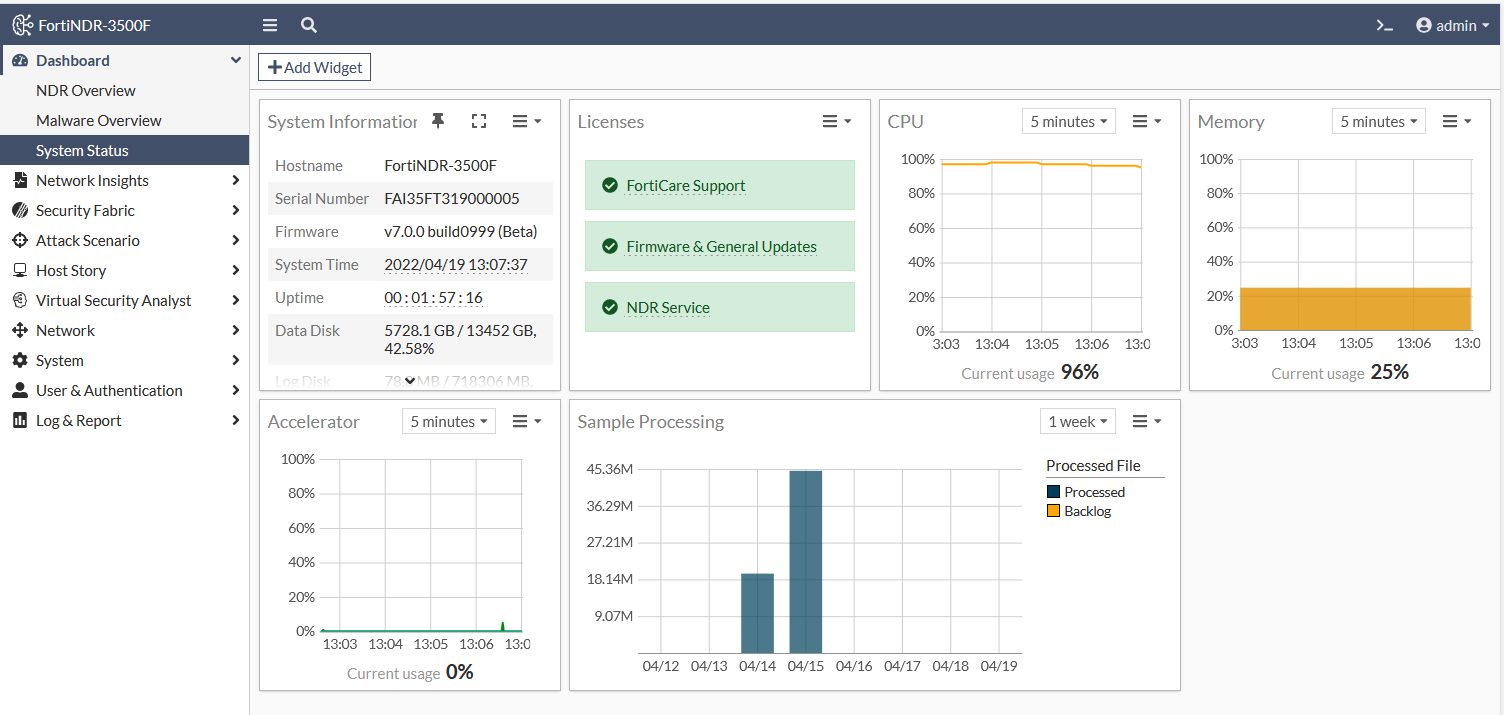The image size is (1504, 715).
Task: Click the Dashboard gauge icon
Action: click(x=20, y=61)
